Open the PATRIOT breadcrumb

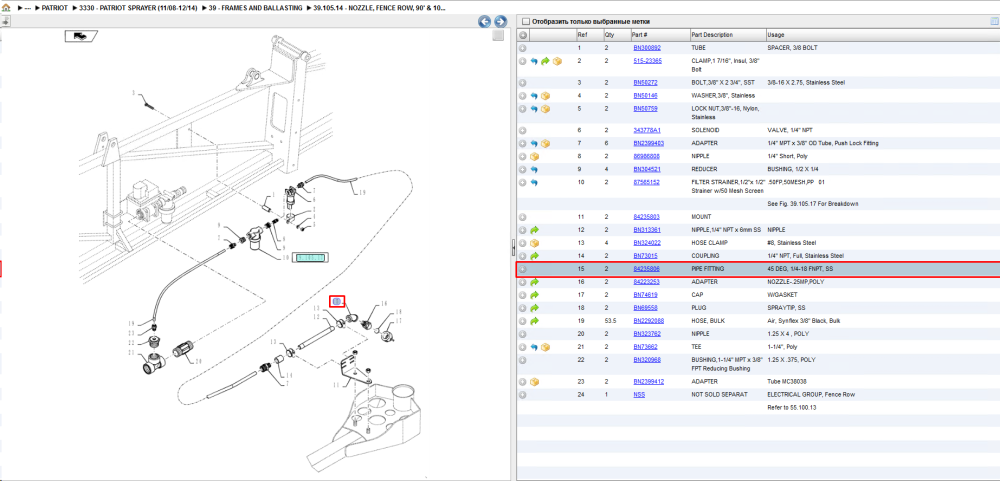(x=54, y=8)
